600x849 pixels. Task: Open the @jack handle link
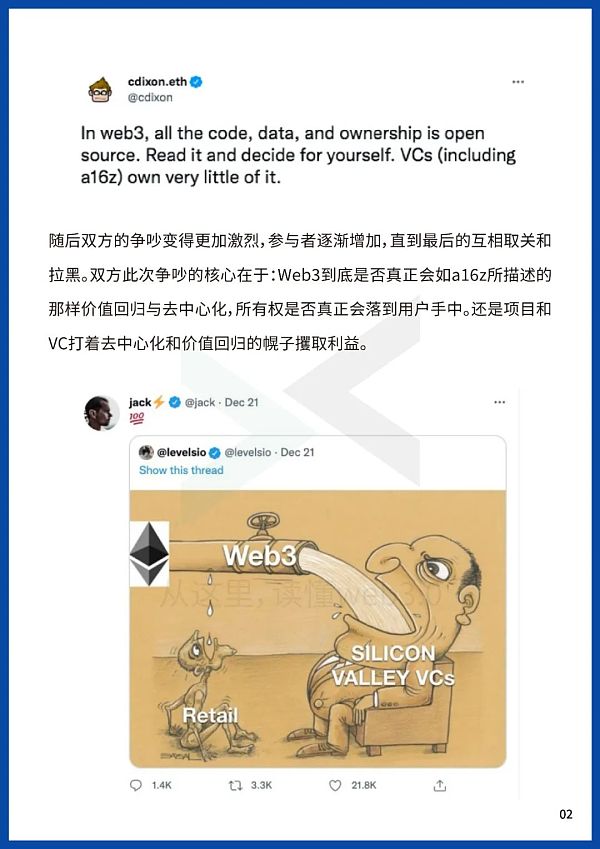[x=200, y=402]
